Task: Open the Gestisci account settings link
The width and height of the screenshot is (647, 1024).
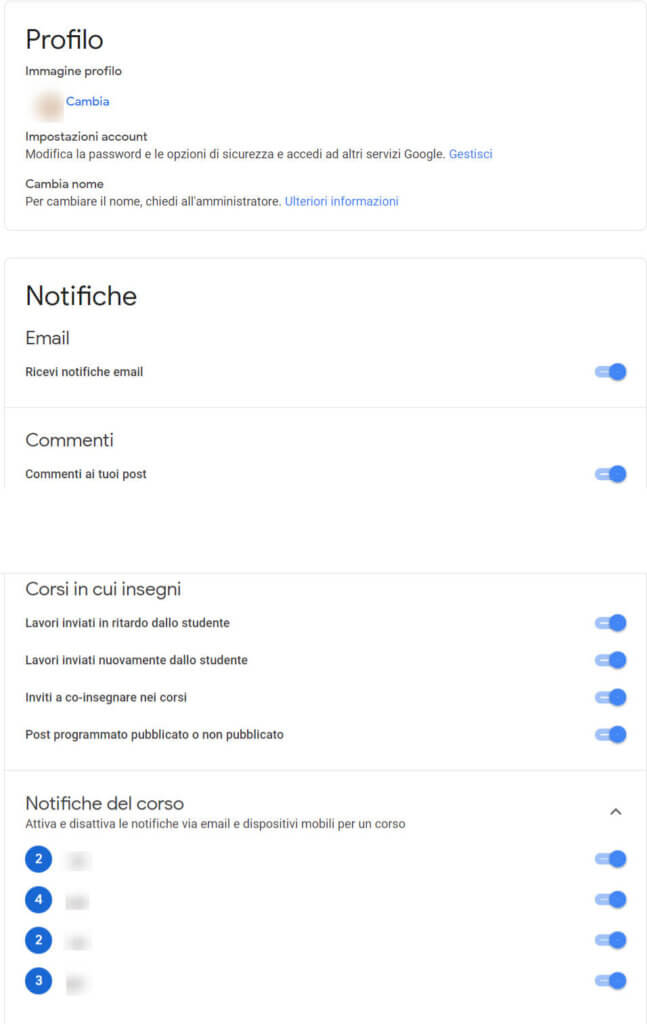Action: coord(470,154)
